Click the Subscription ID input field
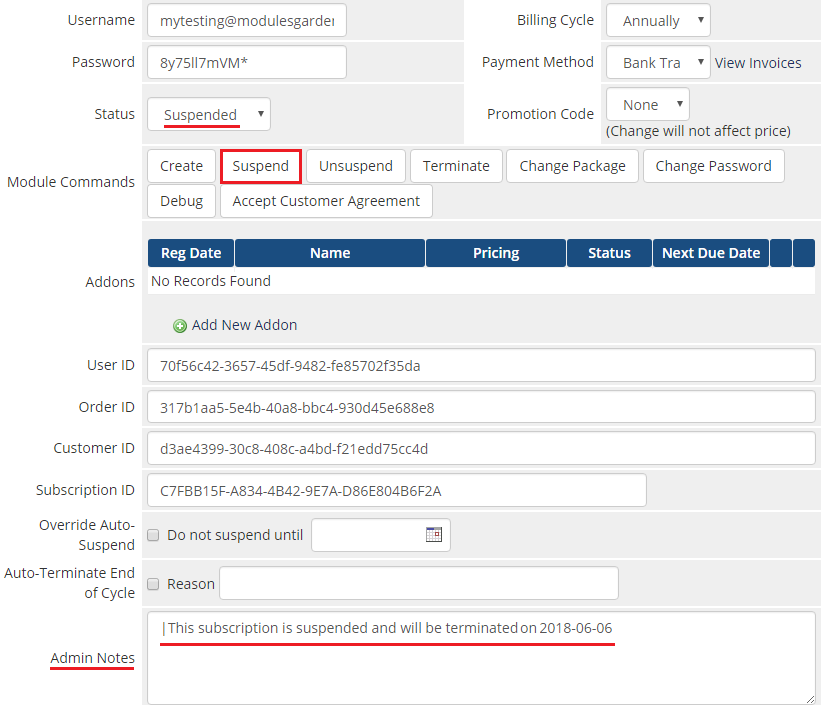The width and height of the screenshot is (822, 706). (396, 491)
